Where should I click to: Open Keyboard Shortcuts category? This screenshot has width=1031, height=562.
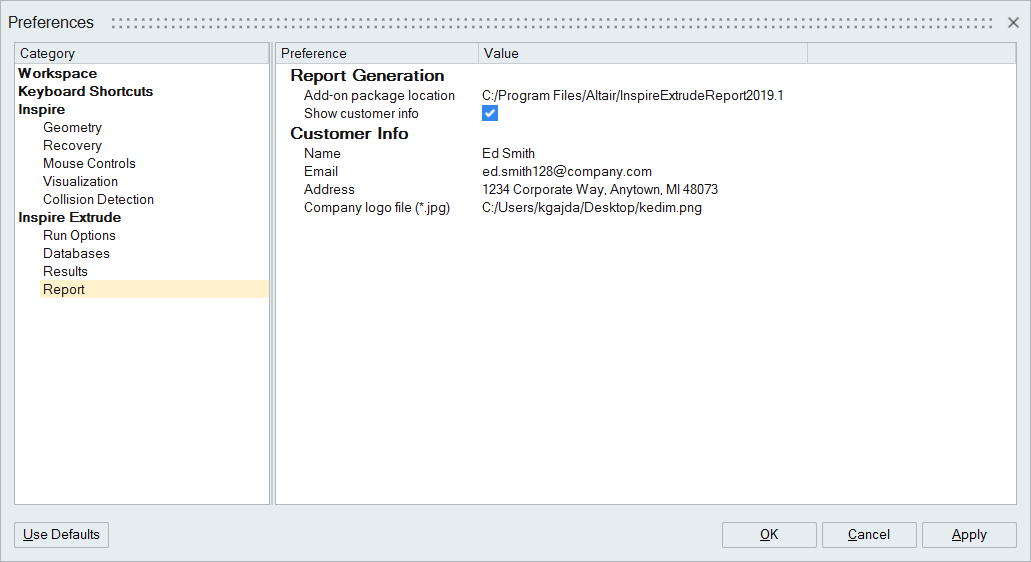(x=86, y=92)
